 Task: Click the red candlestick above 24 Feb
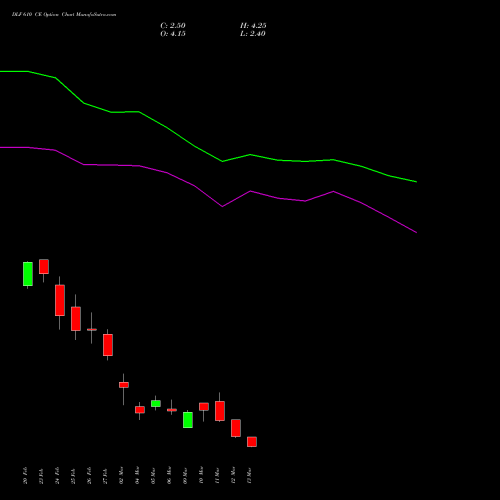[60, 300]
